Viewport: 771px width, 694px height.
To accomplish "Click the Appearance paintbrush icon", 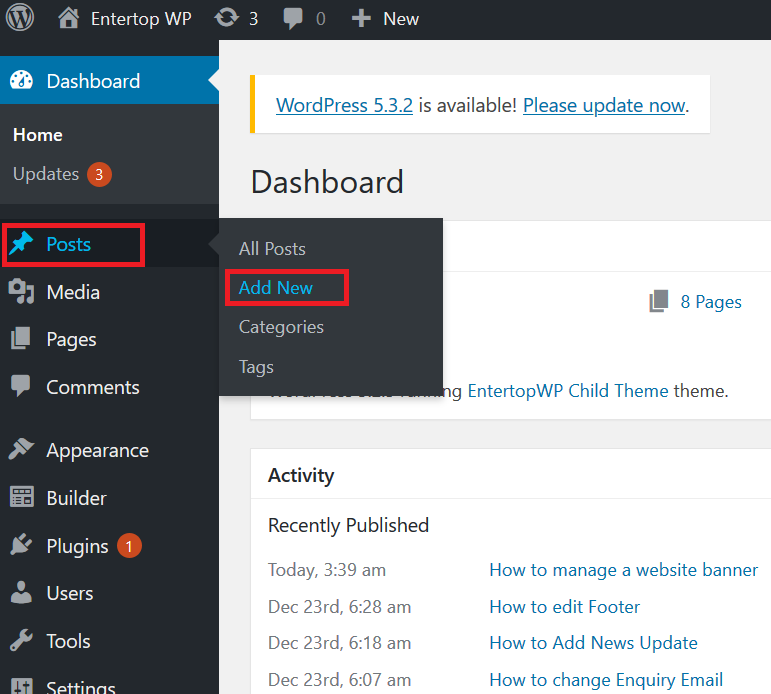I will coord(21,449).
